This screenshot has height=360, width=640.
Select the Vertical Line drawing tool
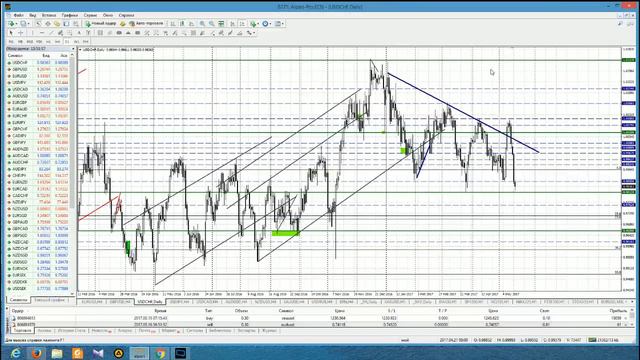[32, 33]
